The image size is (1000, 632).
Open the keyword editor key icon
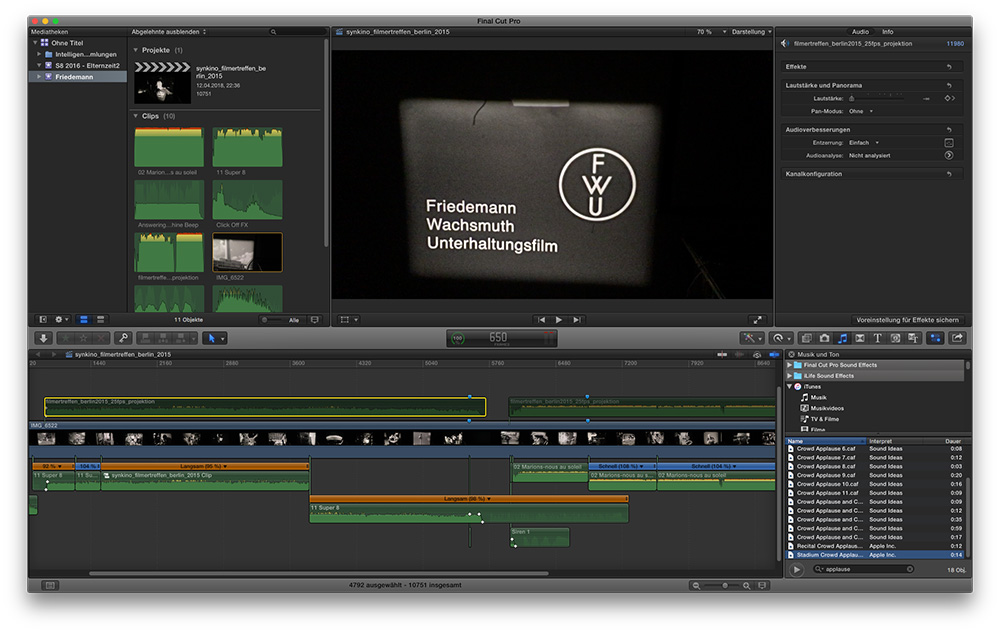124,338
